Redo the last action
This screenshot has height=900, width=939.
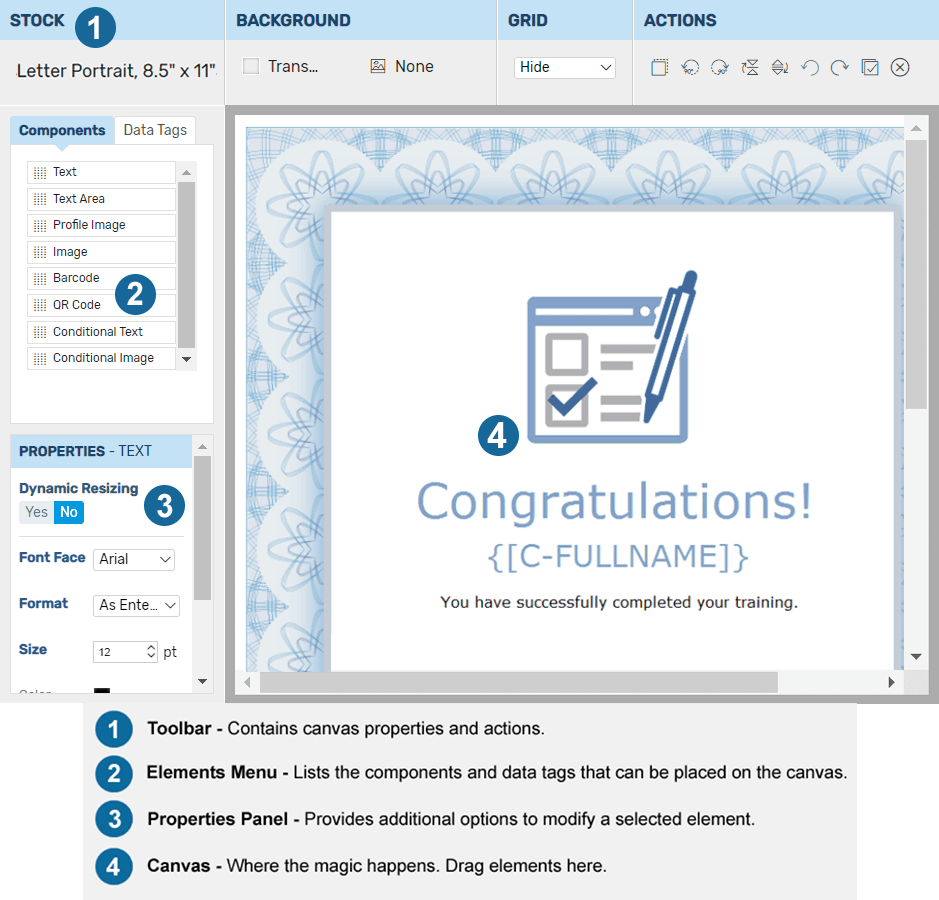coord(840,67)
